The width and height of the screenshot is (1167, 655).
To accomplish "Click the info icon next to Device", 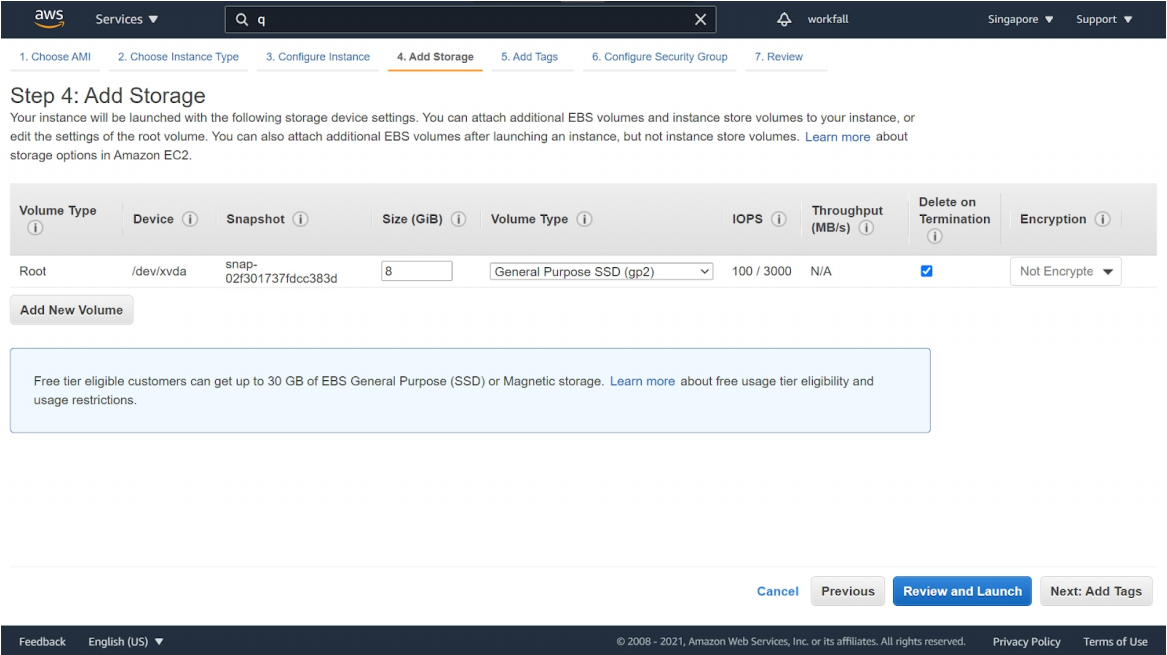I will [190, 219].
